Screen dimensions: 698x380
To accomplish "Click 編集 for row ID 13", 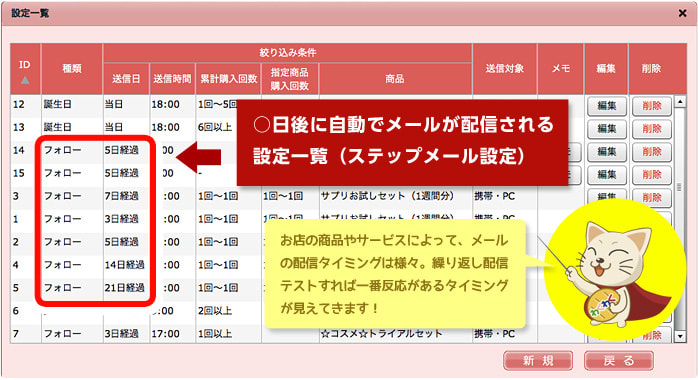I will (607, 129).
